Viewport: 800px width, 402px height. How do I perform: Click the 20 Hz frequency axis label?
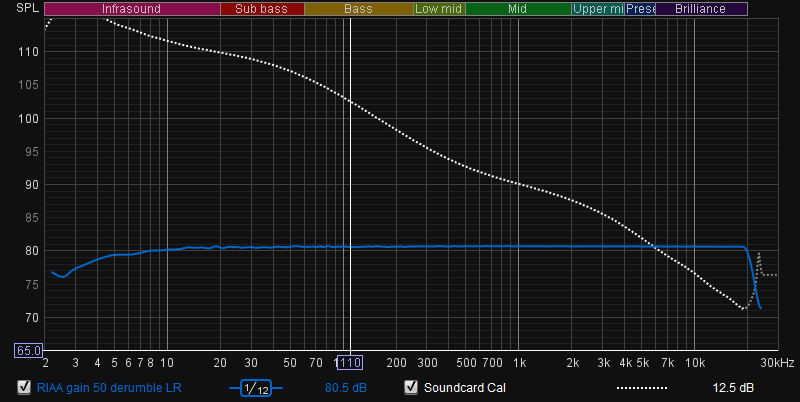pyautogui.click(x=220, y=363)
